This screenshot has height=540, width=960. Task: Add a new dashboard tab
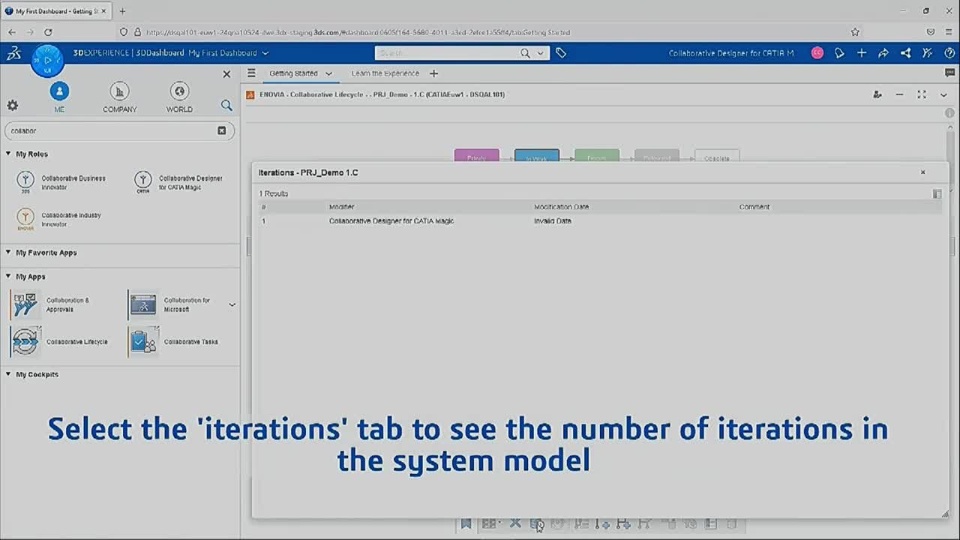click(433, 73)
